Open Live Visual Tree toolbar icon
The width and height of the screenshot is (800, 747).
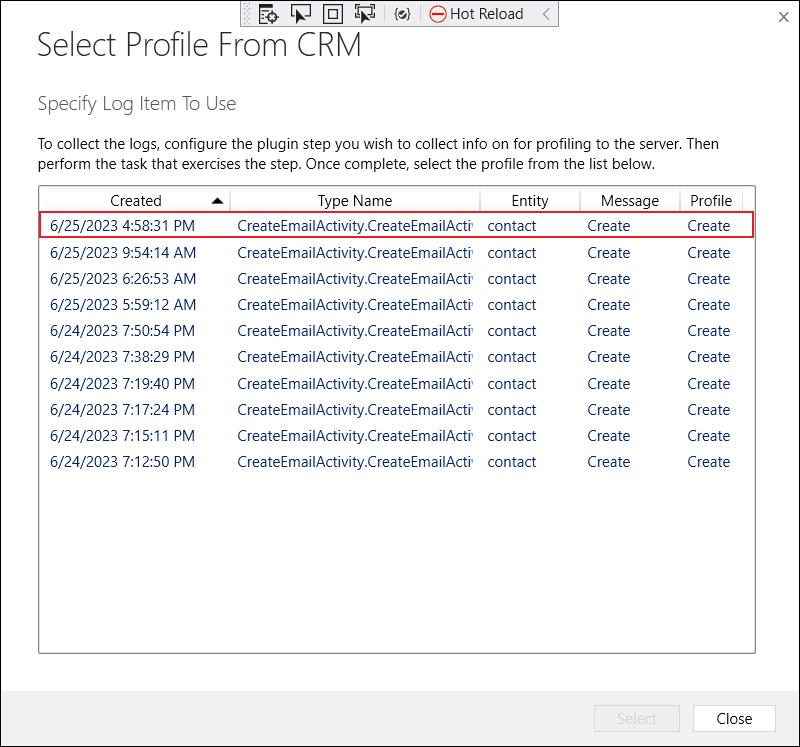268,14
